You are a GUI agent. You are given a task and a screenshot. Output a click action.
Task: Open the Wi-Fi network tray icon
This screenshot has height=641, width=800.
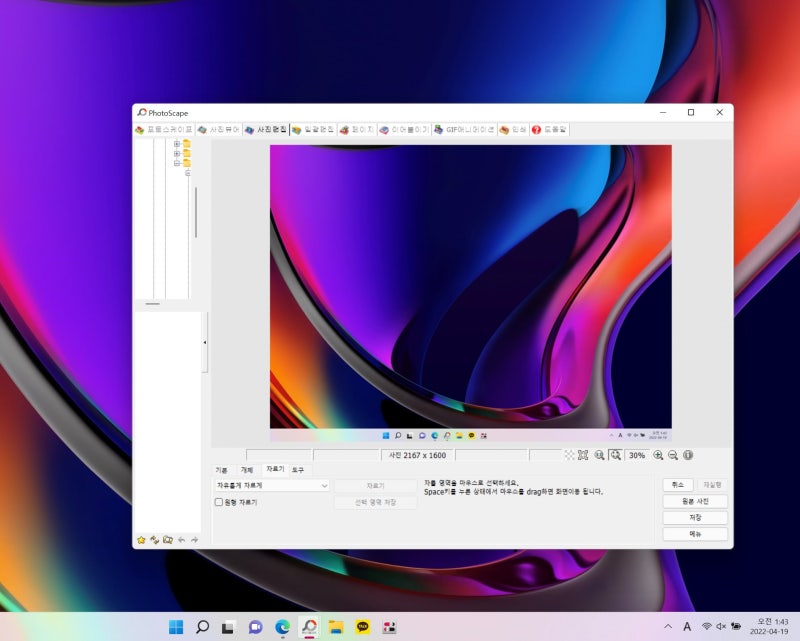(707, 626)
